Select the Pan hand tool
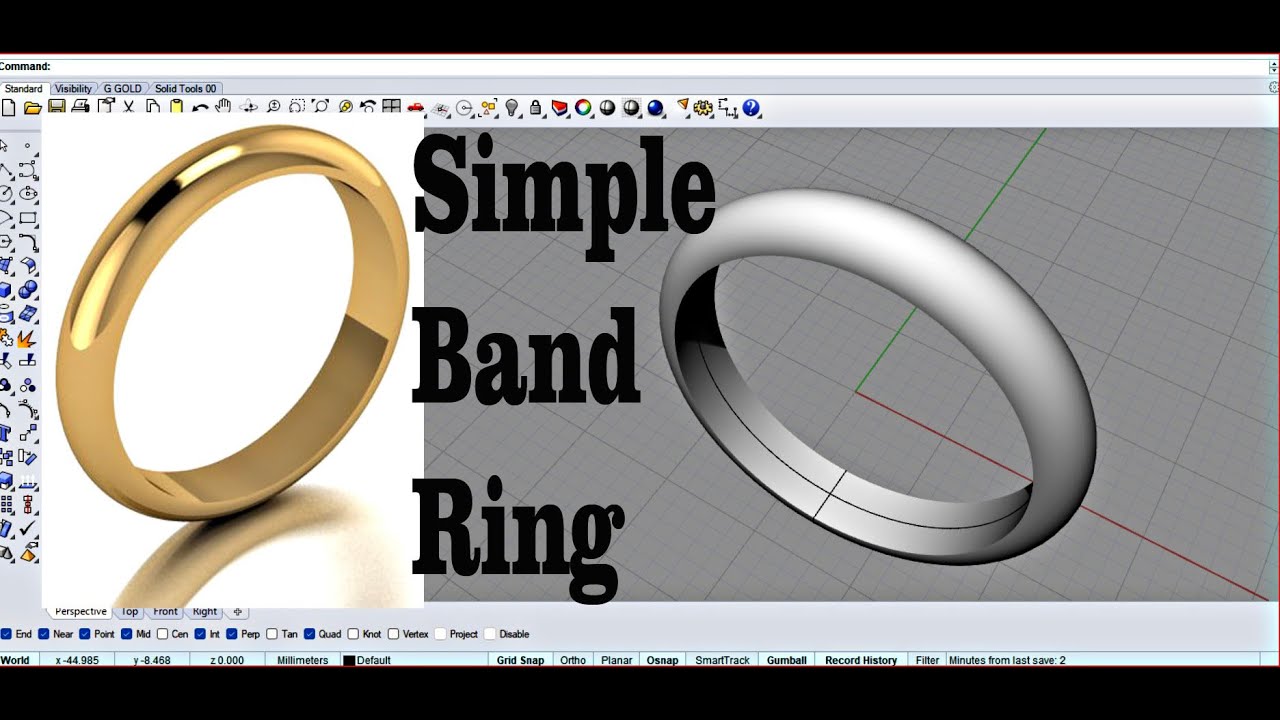This screenshot has width=1280, height=720. click(223, 106)
